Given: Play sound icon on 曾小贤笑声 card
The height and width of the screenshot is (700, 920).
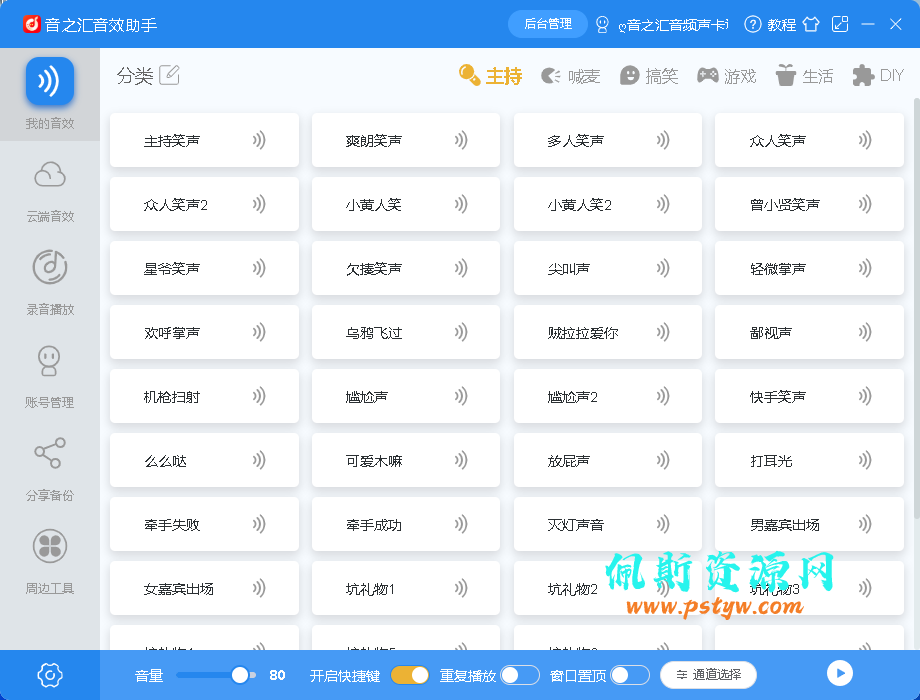Looking at the screenshot, I should click(x=864, y=204).
